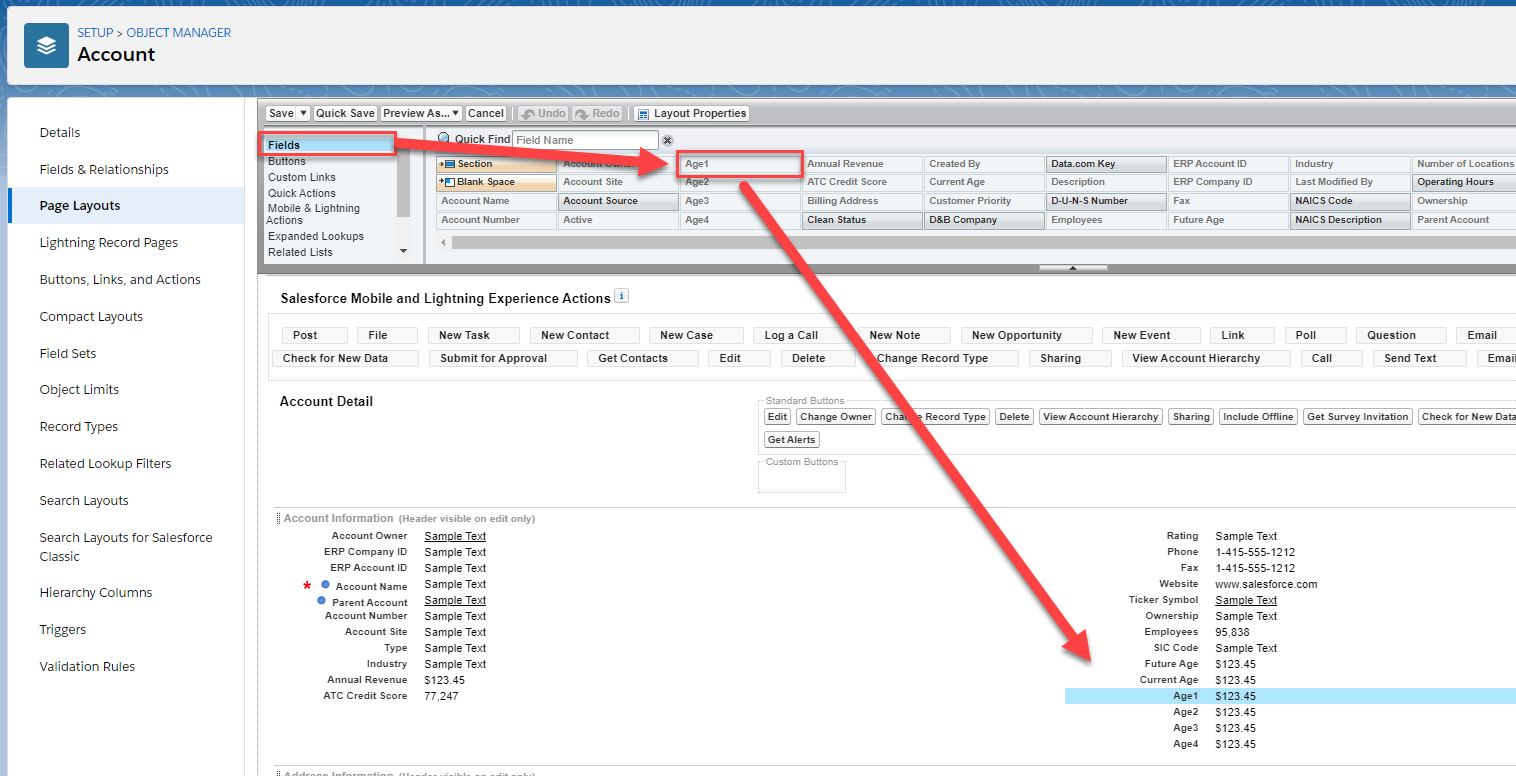Click the Quick Find Field Name input
This screenshot has width=1516, height=776.
click(x=585, y=140)
